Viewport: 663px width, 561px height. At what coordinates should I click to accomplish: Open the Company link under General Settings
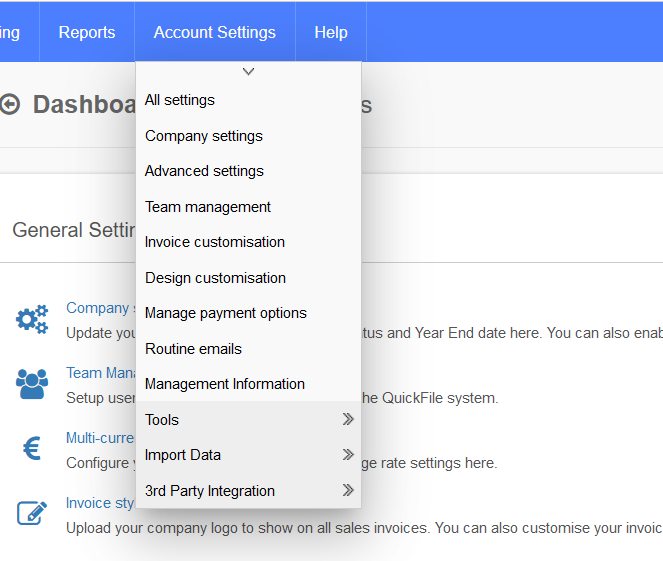[x=101, y=308]
